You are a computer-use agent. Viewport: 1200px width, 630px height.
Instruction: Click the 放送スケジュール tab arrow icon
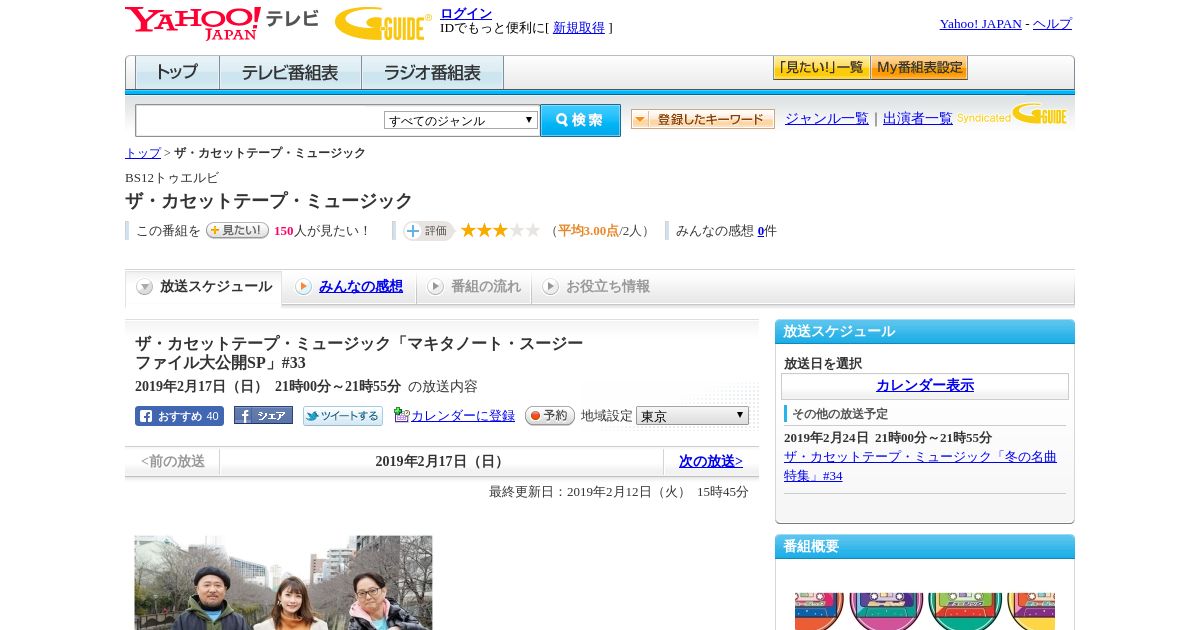click(x=145, y=287)
